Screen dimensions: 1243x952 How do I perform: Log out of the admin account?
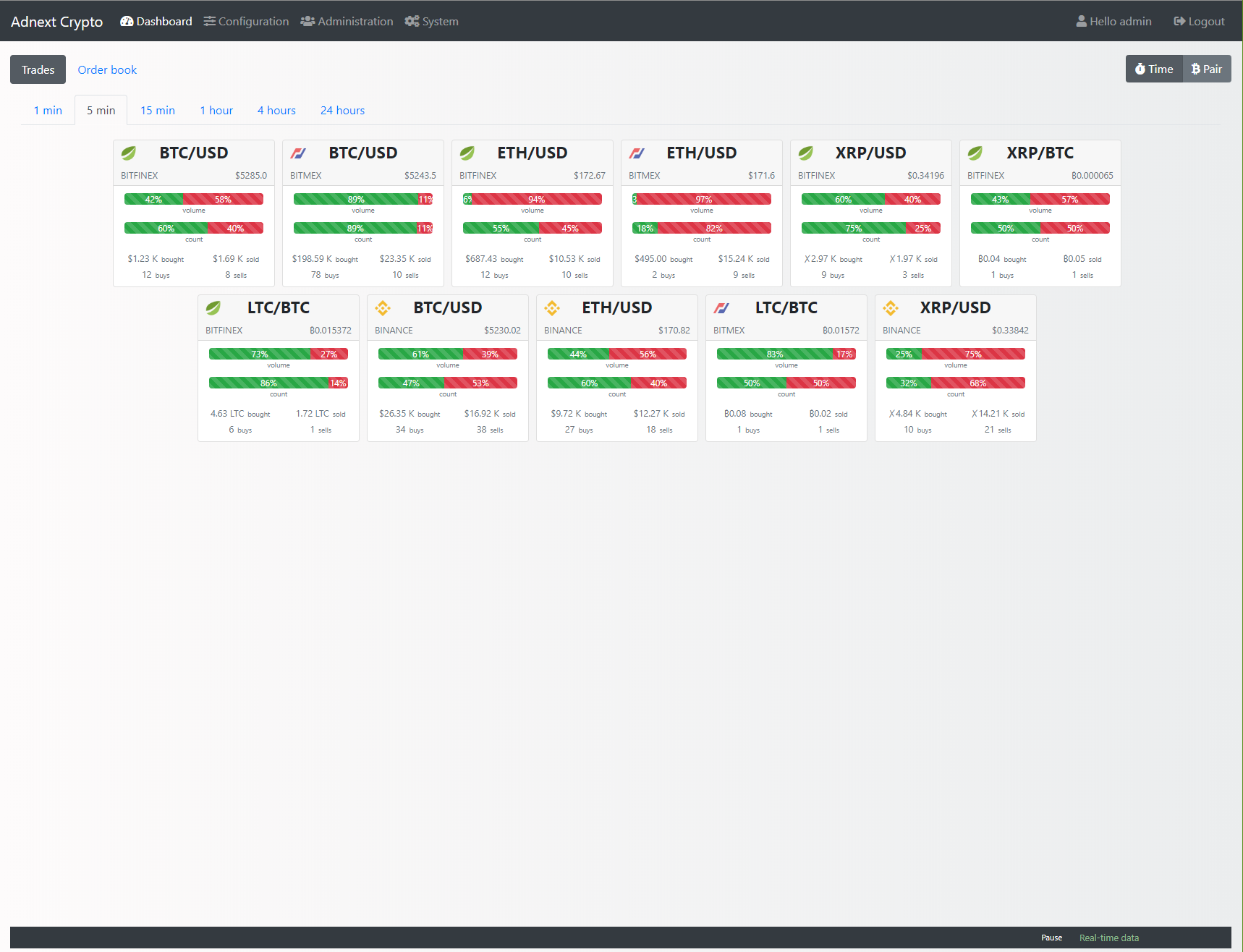[x=1199, y=22]
